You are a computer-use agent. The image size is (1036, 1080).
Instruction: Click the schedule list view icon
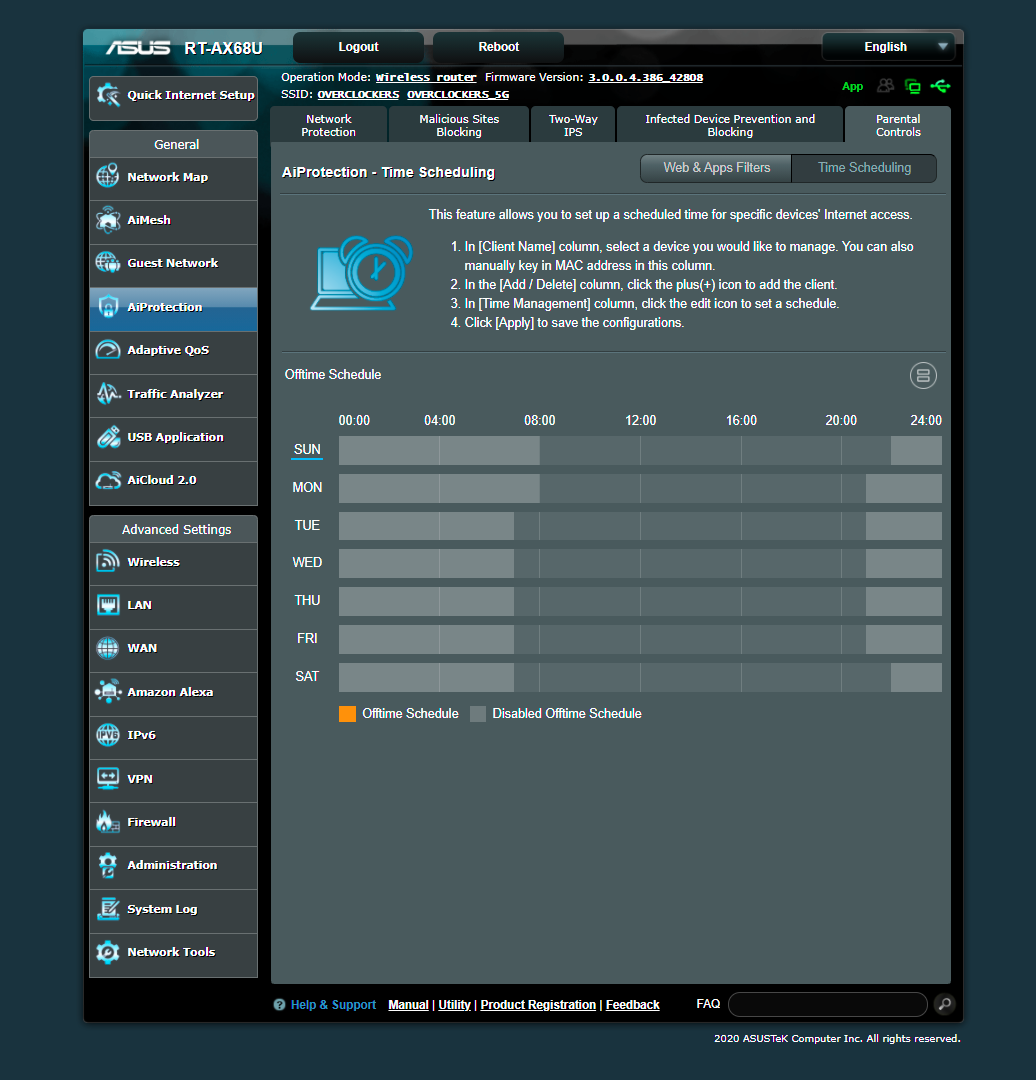[x=923, y=376]
